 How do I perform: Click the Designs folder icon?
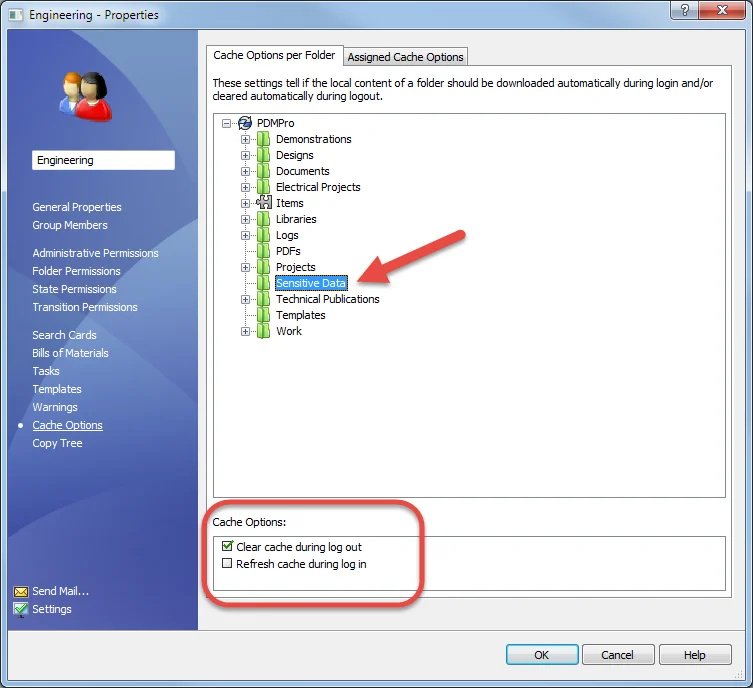point(263,155)
